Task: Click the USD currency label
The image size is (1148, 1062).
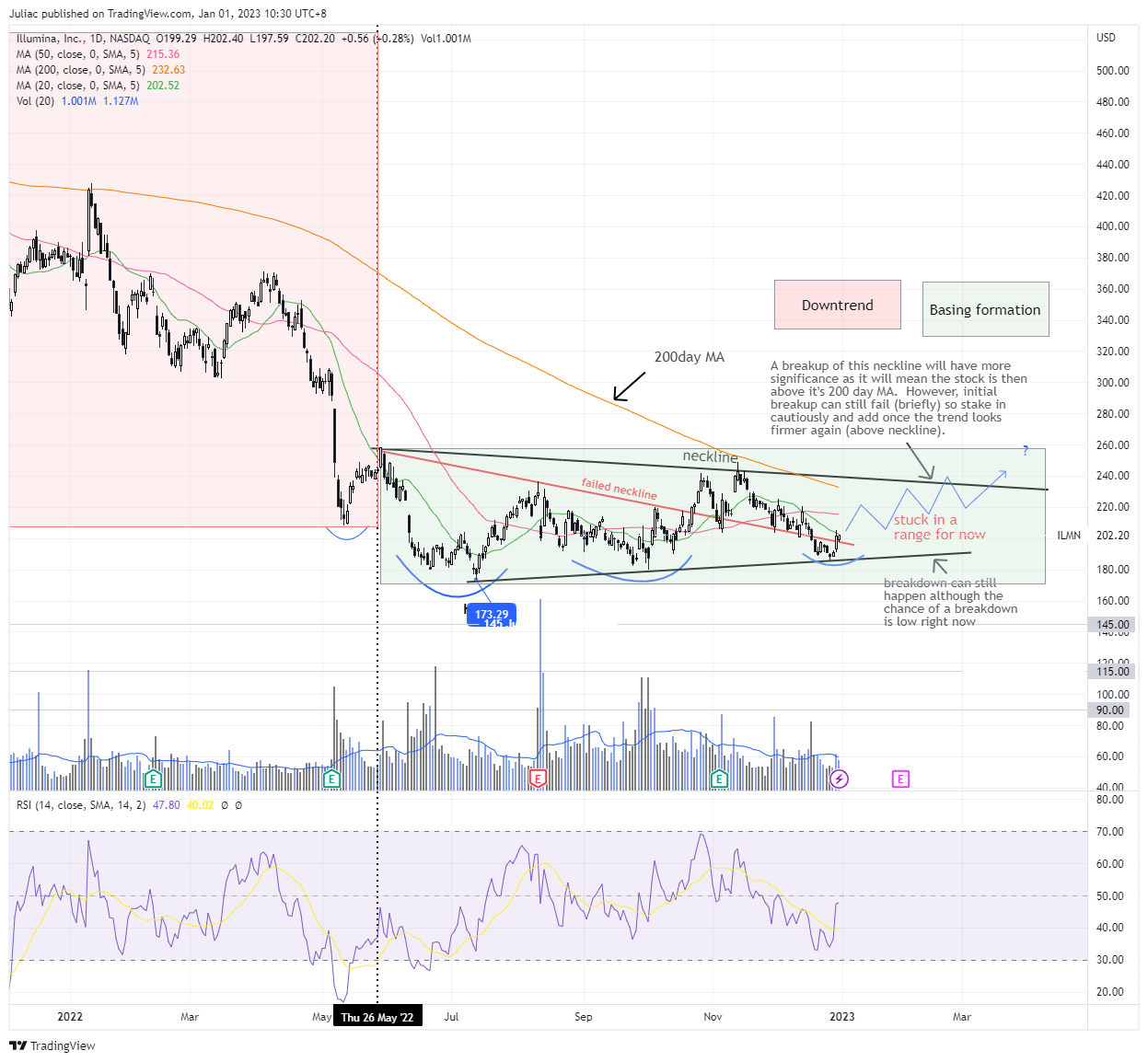Action: 1106,38
